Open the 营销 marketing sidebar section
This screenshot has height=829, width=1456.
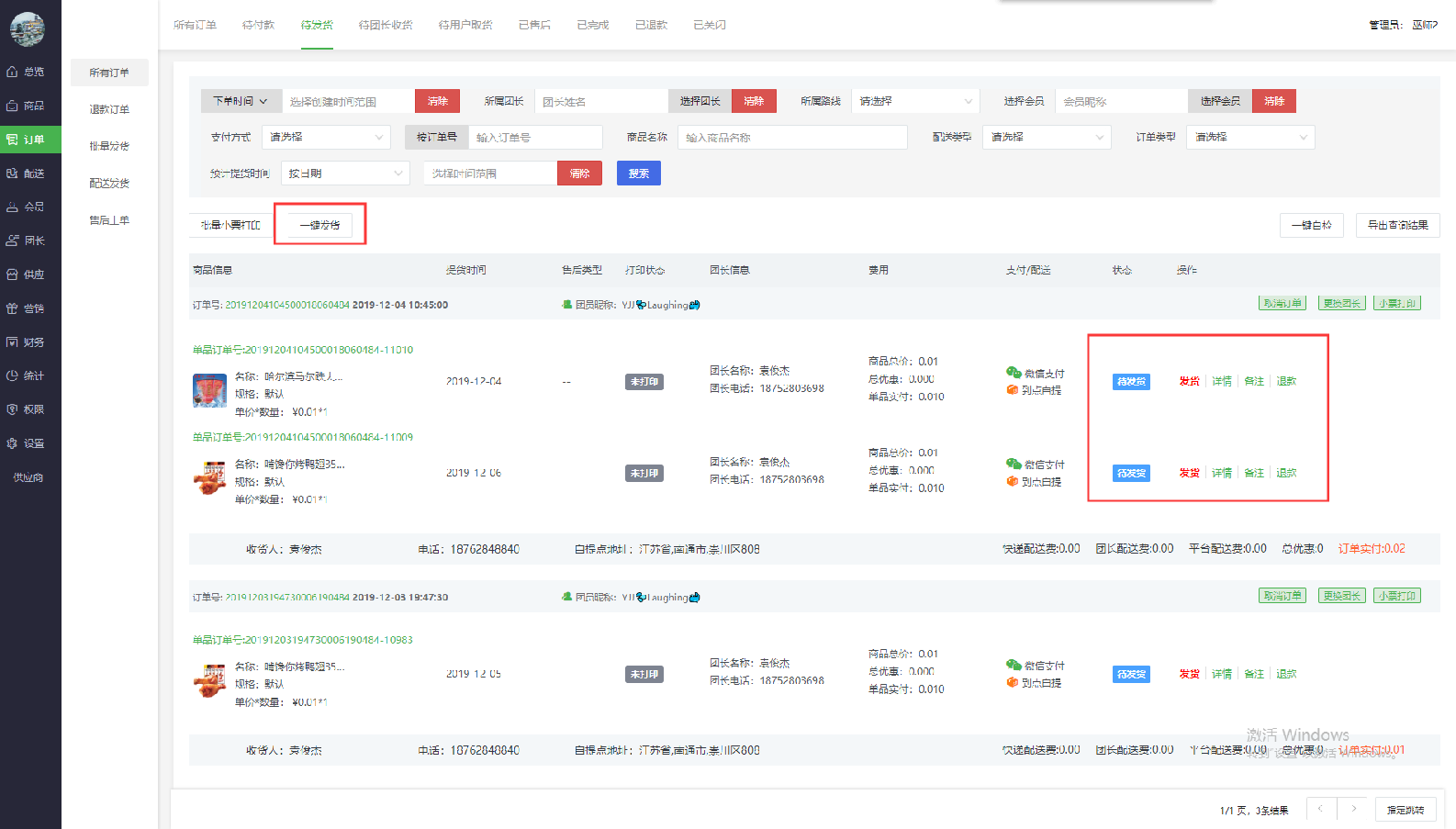click(26, 308)
